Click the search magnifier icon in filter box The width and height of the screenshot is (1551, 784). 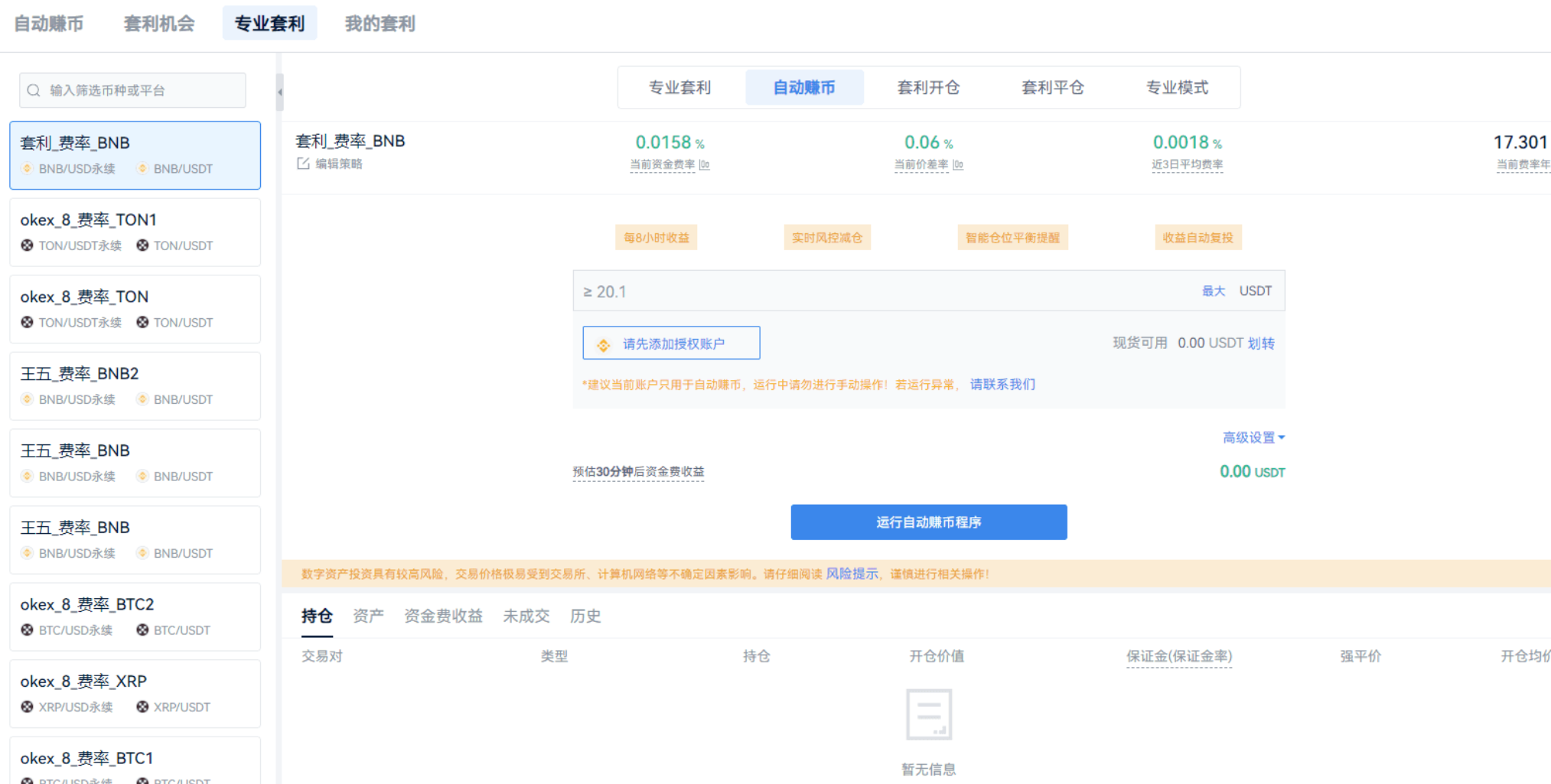34,90
